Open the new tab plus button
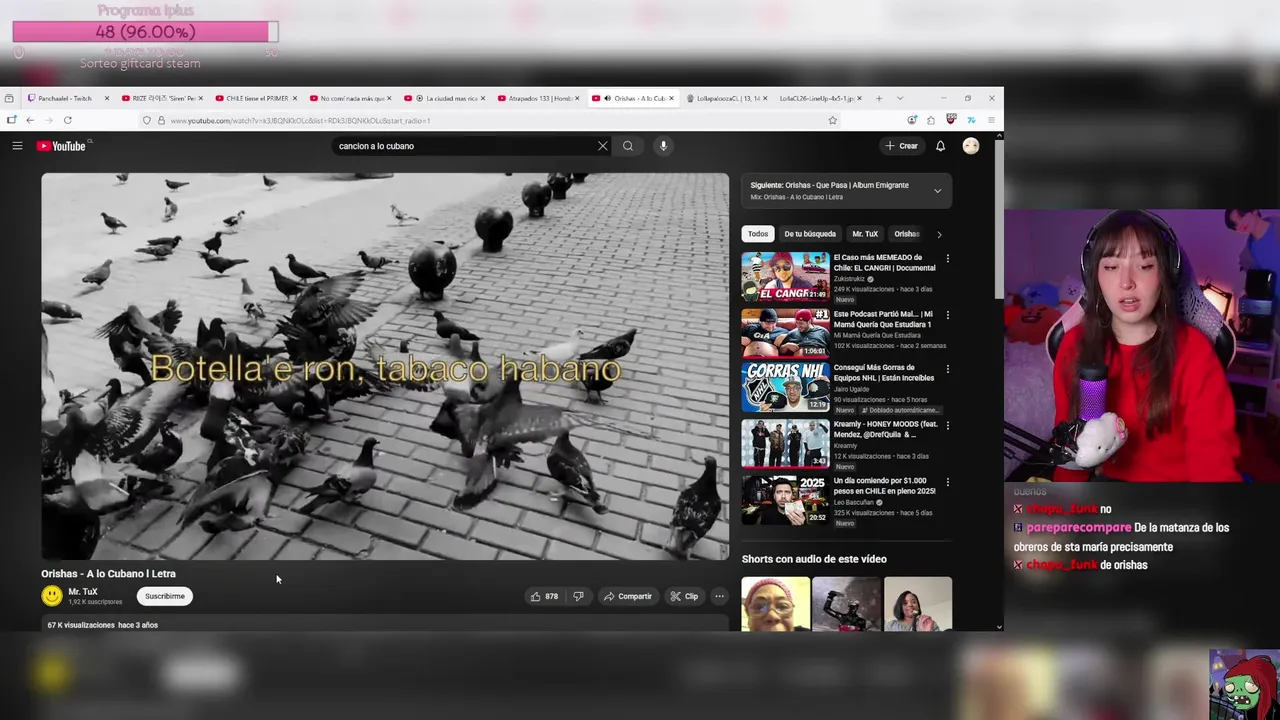Screen dimensions: 1280x720 (x=879, y=98)
